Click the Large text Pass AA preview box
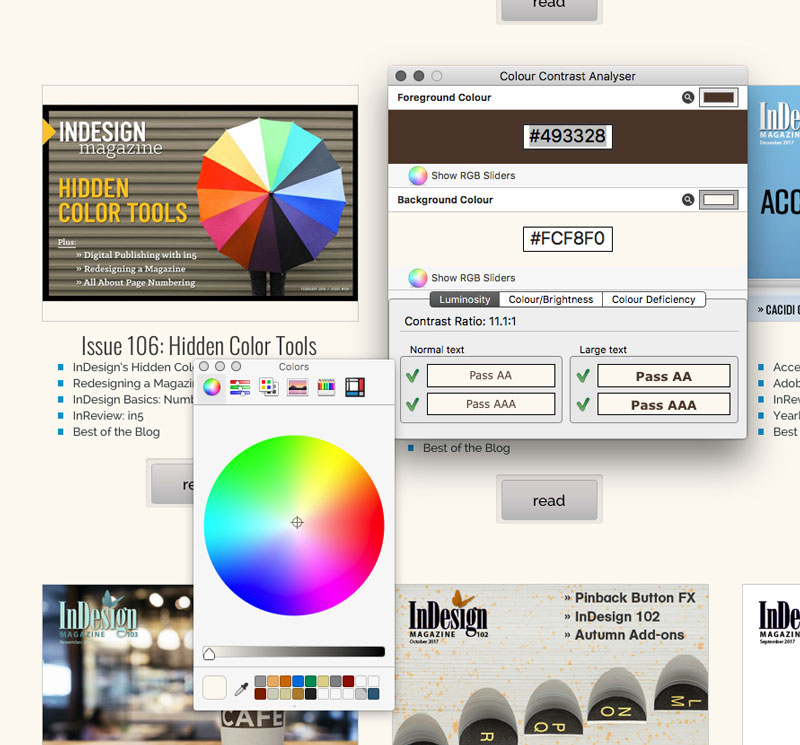The image size is (800, 745). coord(663,376)
